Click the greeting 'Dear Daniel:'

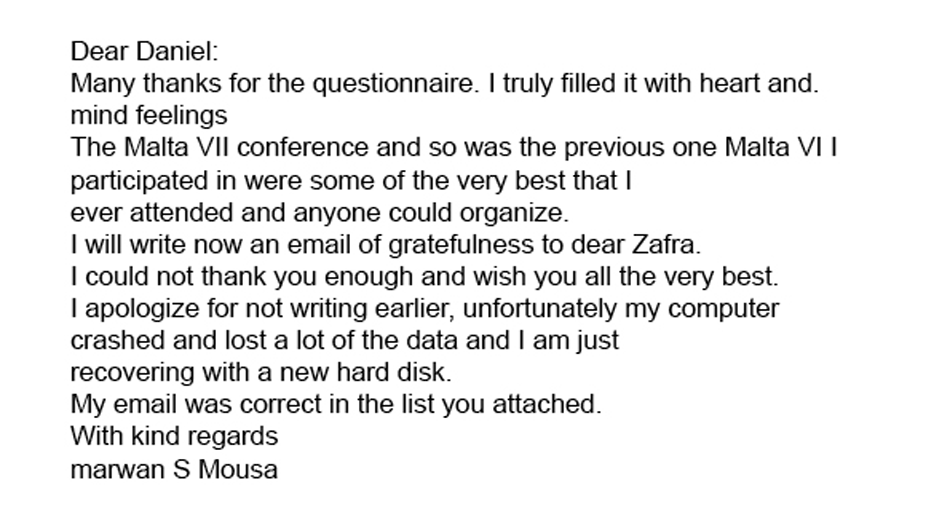pos(144,51)
